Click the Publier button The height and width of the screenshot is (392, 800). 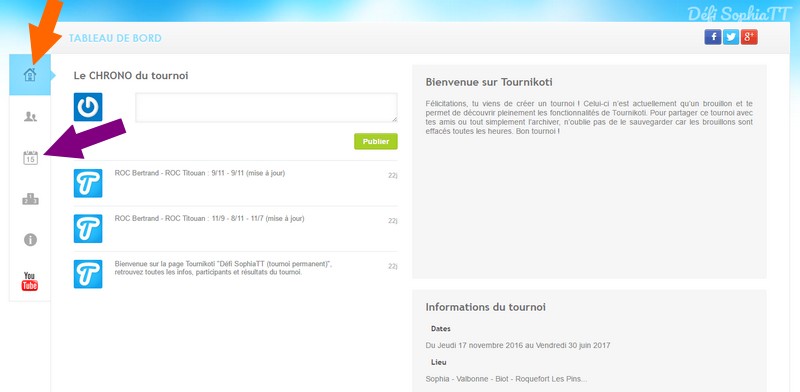(376, 141)
